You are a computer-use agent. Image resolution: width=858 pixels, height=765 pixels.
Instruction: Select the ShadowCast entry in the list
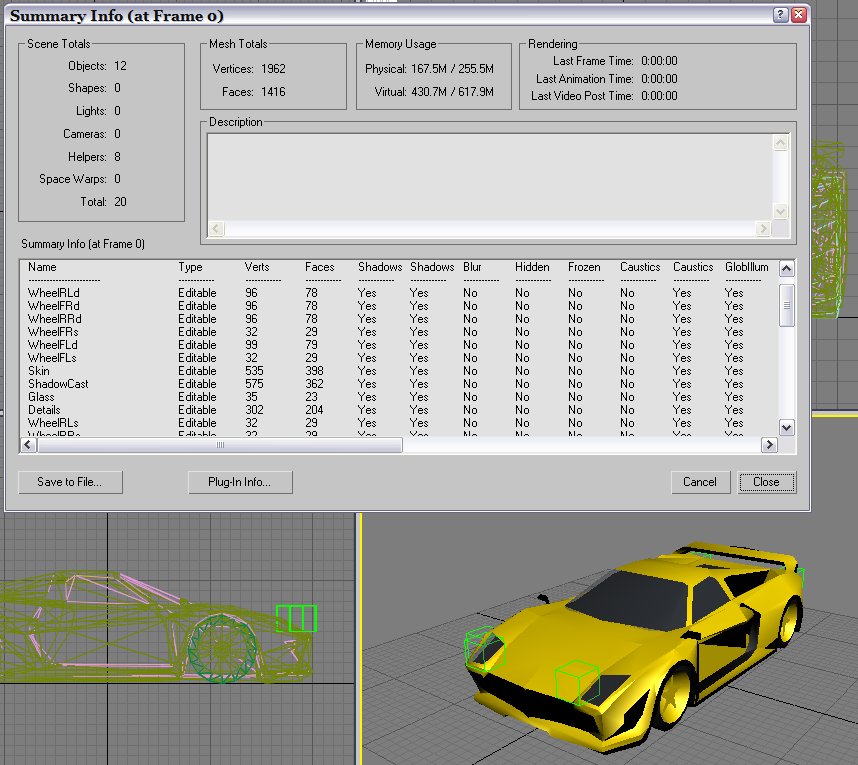pos(58,384)
